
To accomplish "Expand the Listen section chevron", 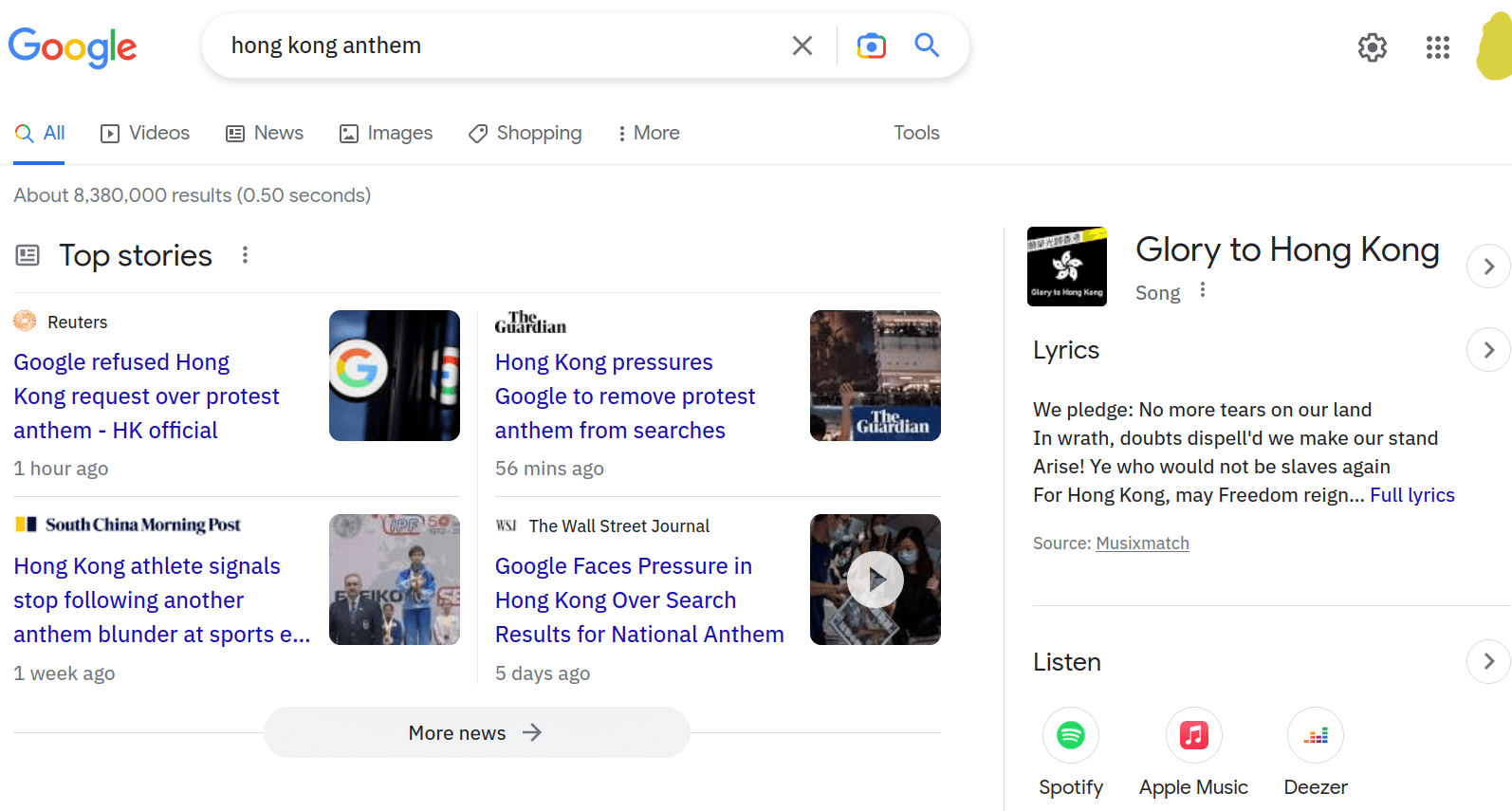I will 1488,661.
